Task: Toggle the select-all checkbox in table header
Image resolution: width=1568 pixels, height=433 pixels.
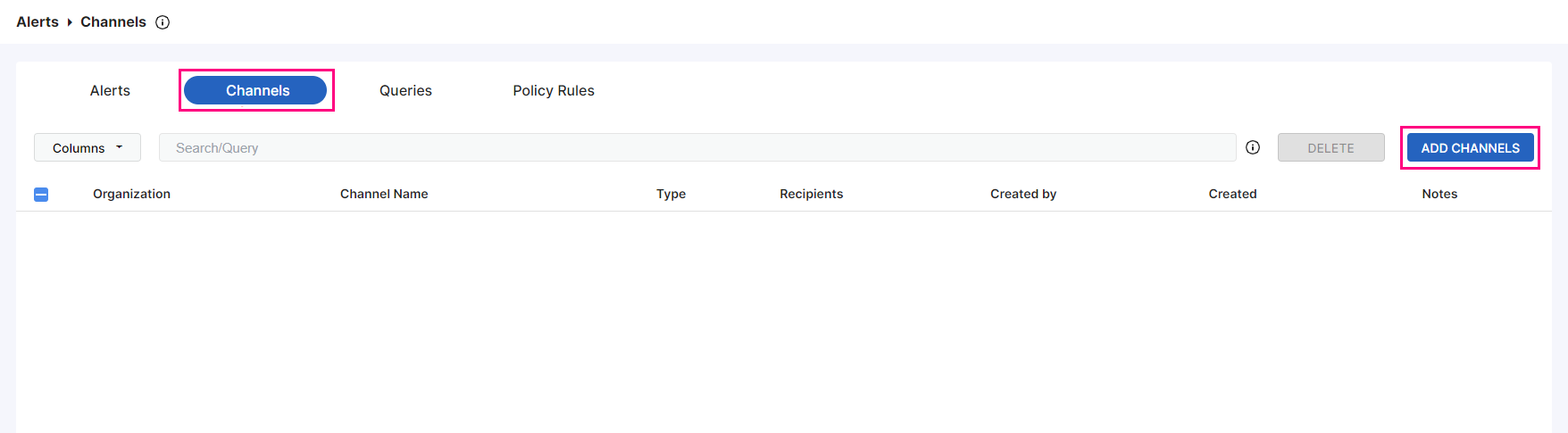Action: point(41,195)
